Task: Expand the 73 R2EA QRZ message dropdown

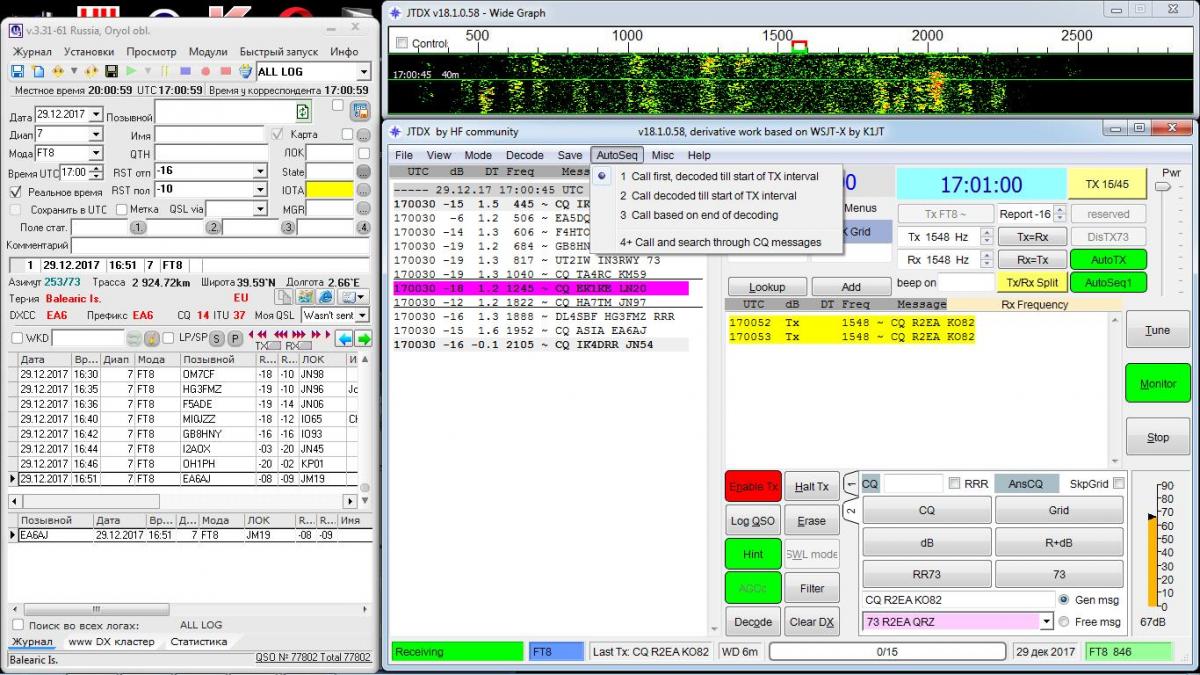Action: point(1046,622)
